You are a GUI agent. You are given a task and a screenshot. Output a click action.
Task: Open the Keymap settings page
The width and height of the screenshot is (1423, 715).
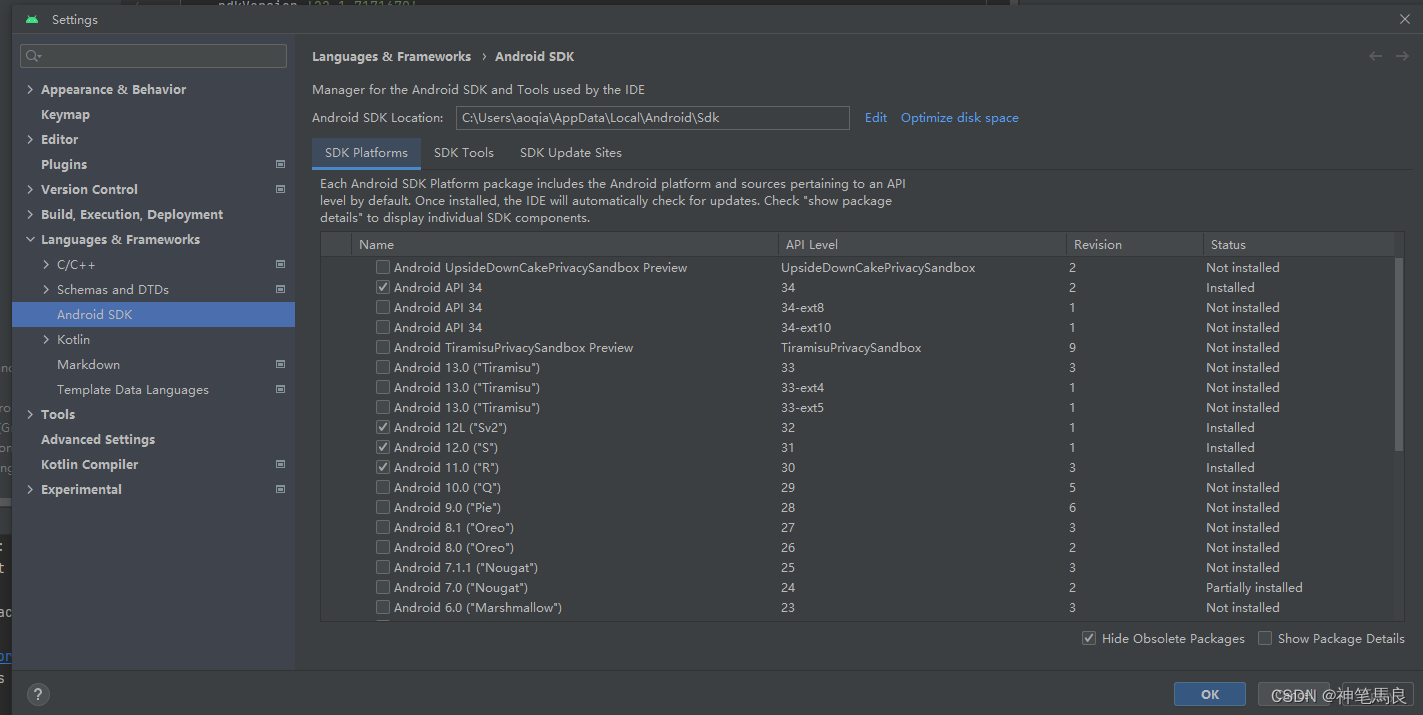[x=65, y=114]
